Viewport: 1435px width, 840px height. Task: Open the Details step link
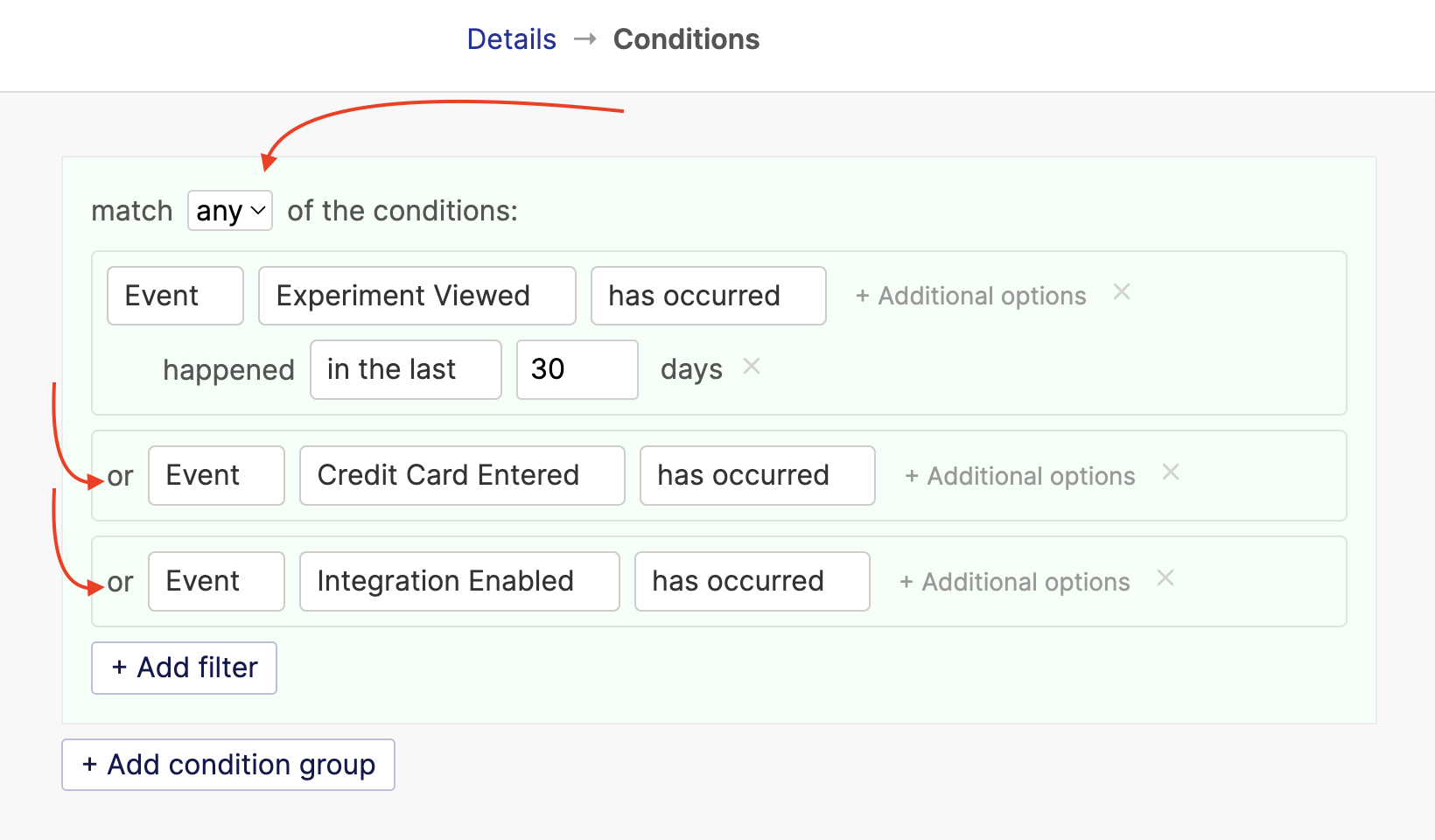(x=511, y=39)
